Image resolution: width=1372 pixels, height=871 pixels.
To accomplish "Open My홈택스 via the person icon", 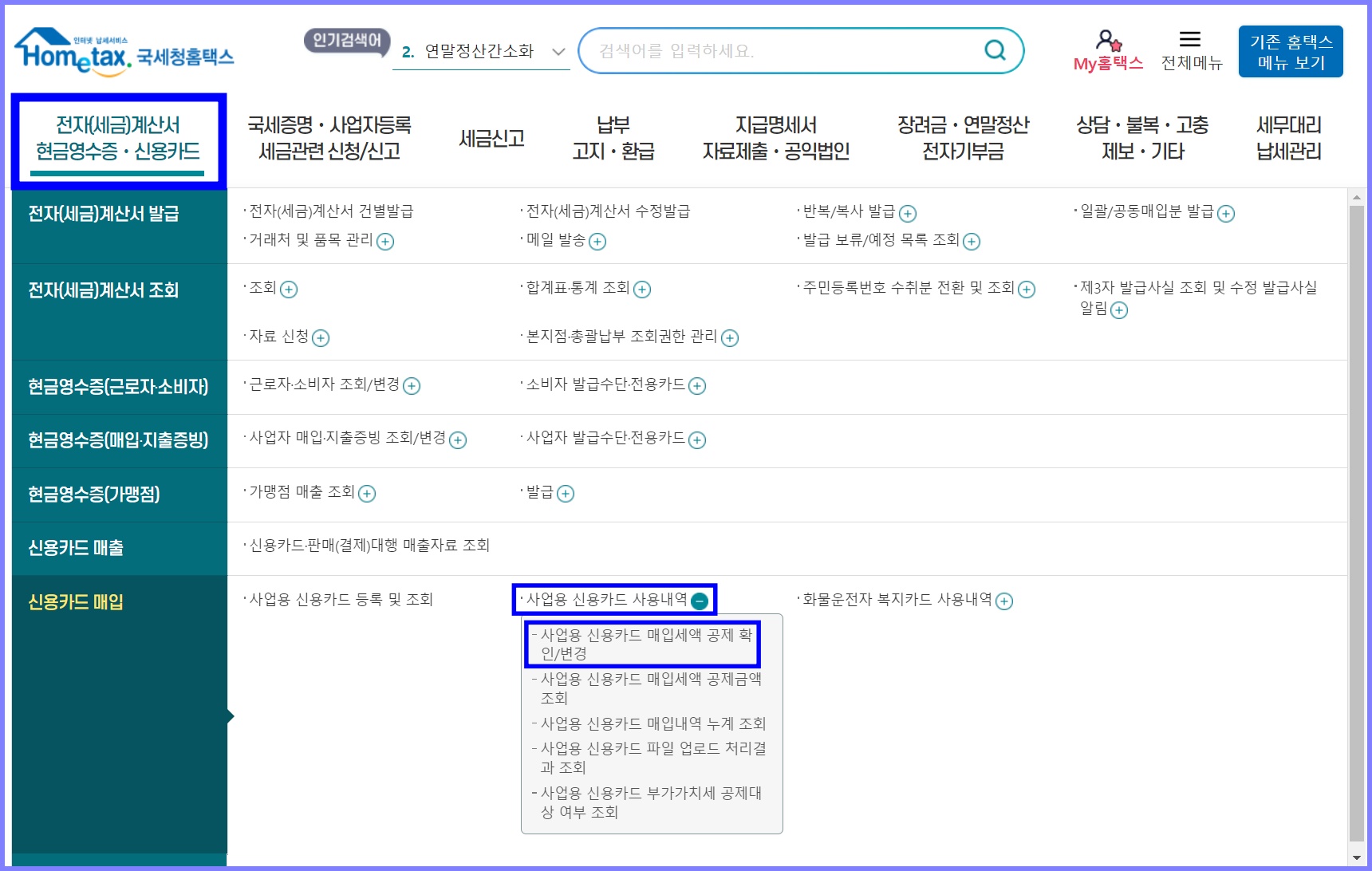I will pyautogui.click(x=1109, y=38).
